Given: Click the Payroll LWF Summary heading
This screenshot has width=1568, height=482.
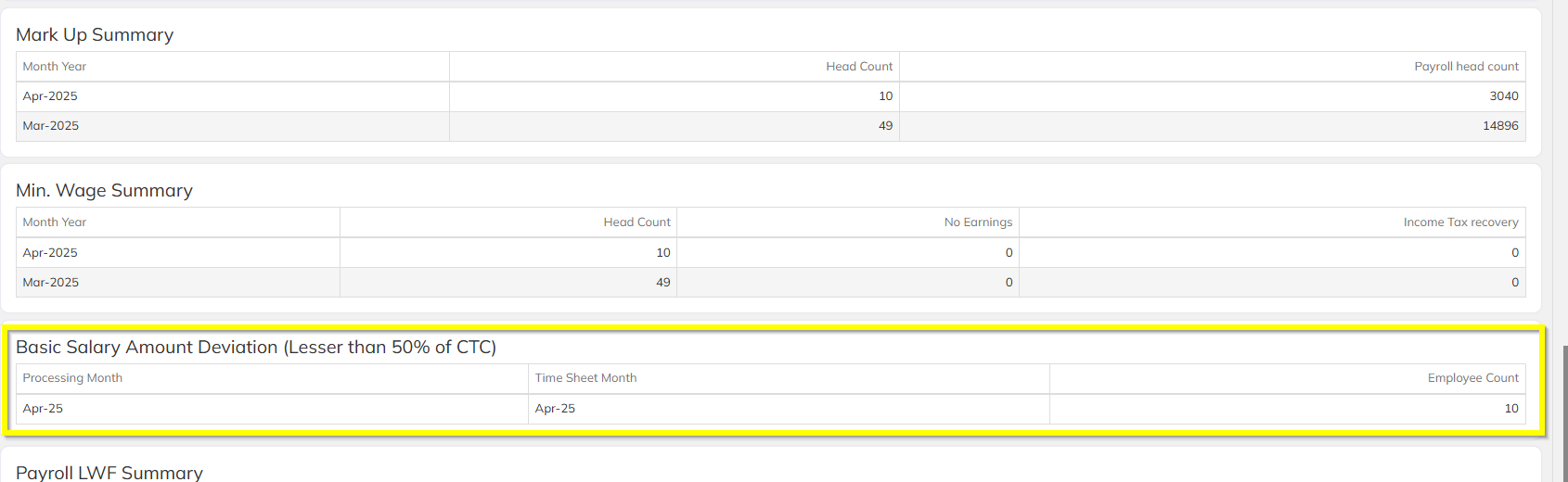Looking at the screenshot, I should point(109,473).
